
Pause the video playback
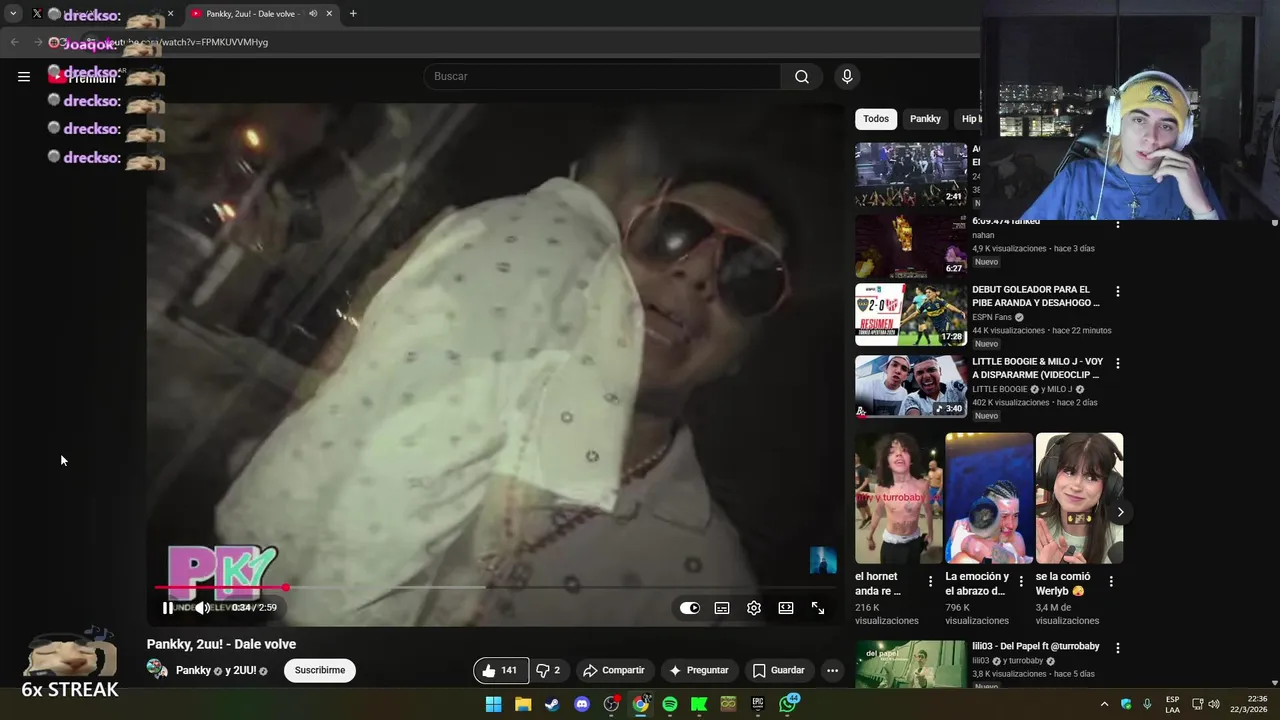click(x=167, y=608)
